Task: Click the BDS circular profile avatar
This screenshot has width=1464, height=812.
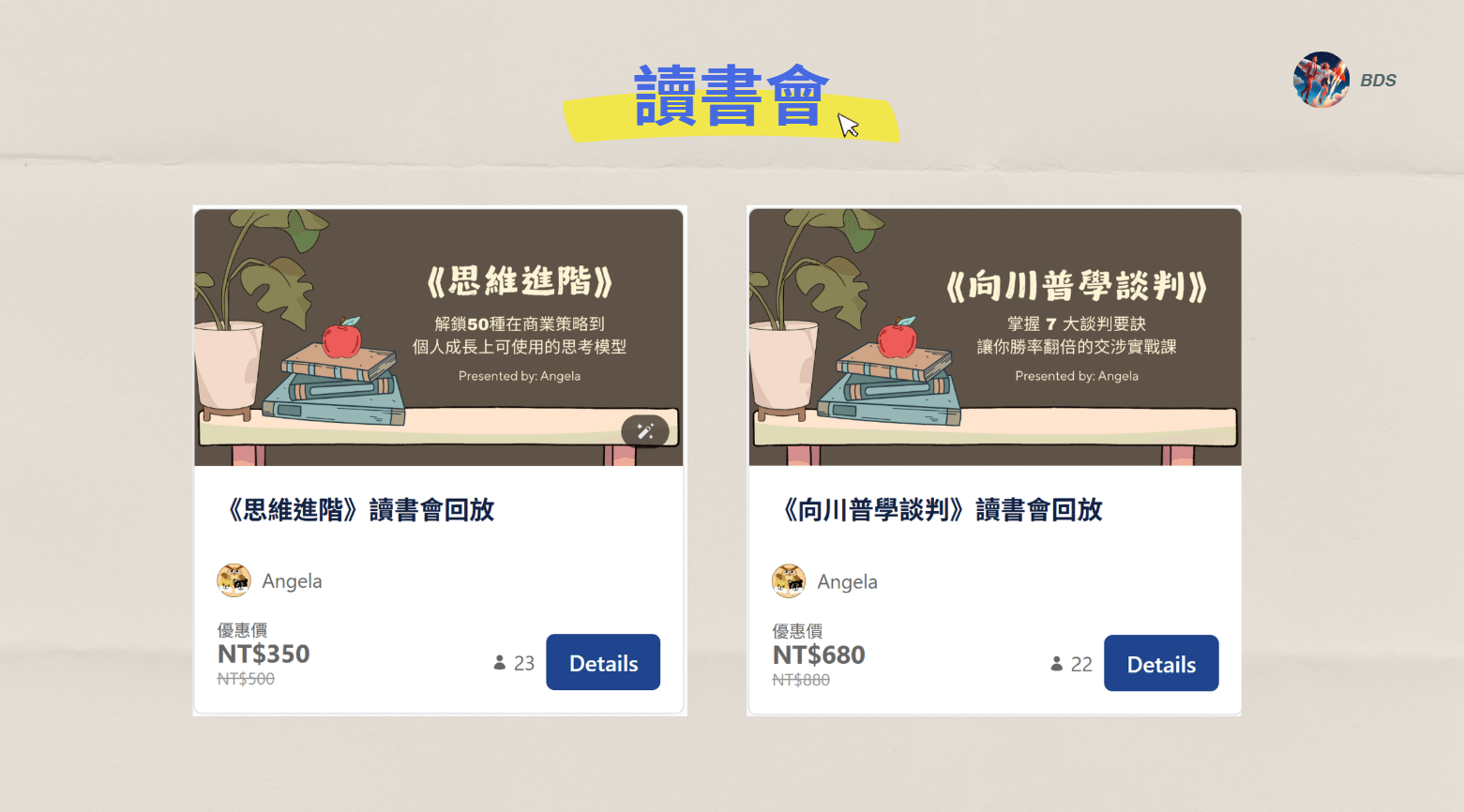Action: [1321, 80]
